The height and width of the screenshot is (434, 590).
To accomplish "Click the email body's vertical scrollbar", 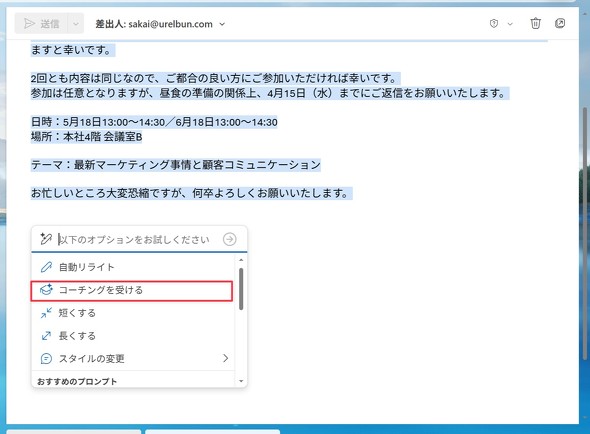I will (x=584, y=233).
